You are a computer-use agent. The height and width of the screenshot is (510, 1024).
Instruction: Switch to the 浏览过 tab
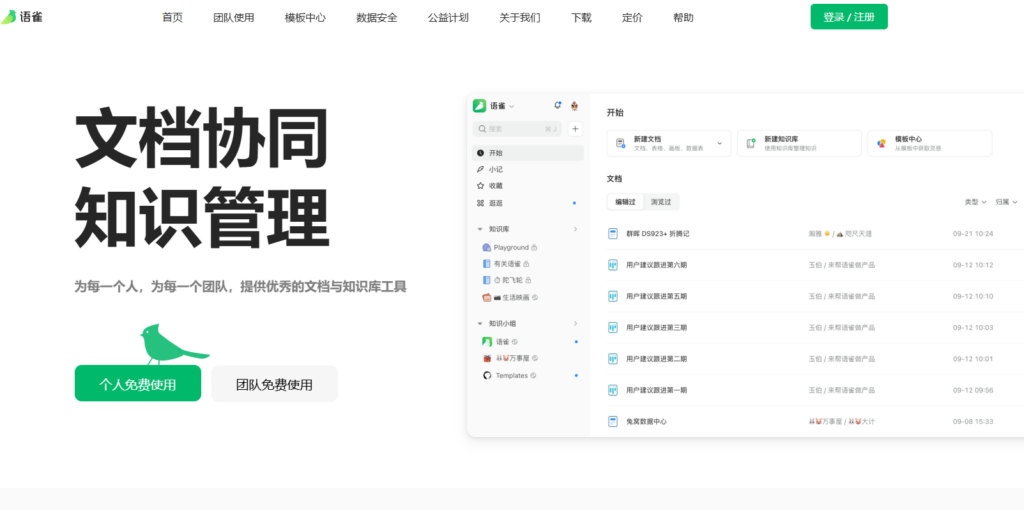pyautogui.click(x=661, y=202)
